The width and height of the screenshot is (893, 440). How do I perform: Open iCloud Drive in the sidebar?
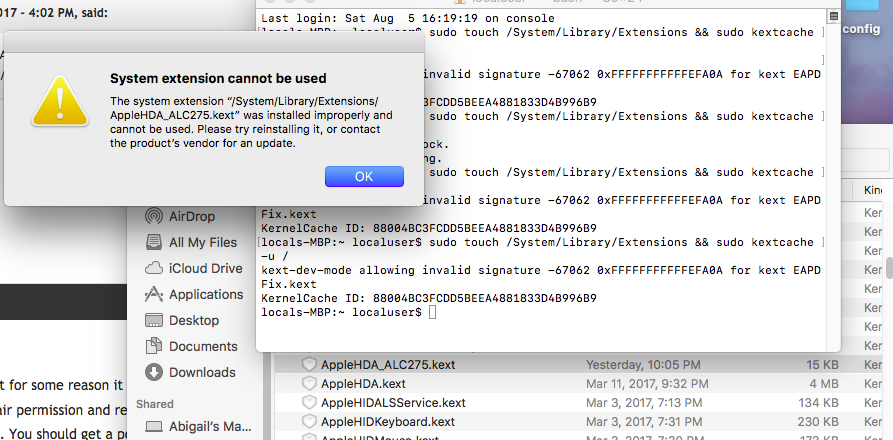(x=205, y=268)
